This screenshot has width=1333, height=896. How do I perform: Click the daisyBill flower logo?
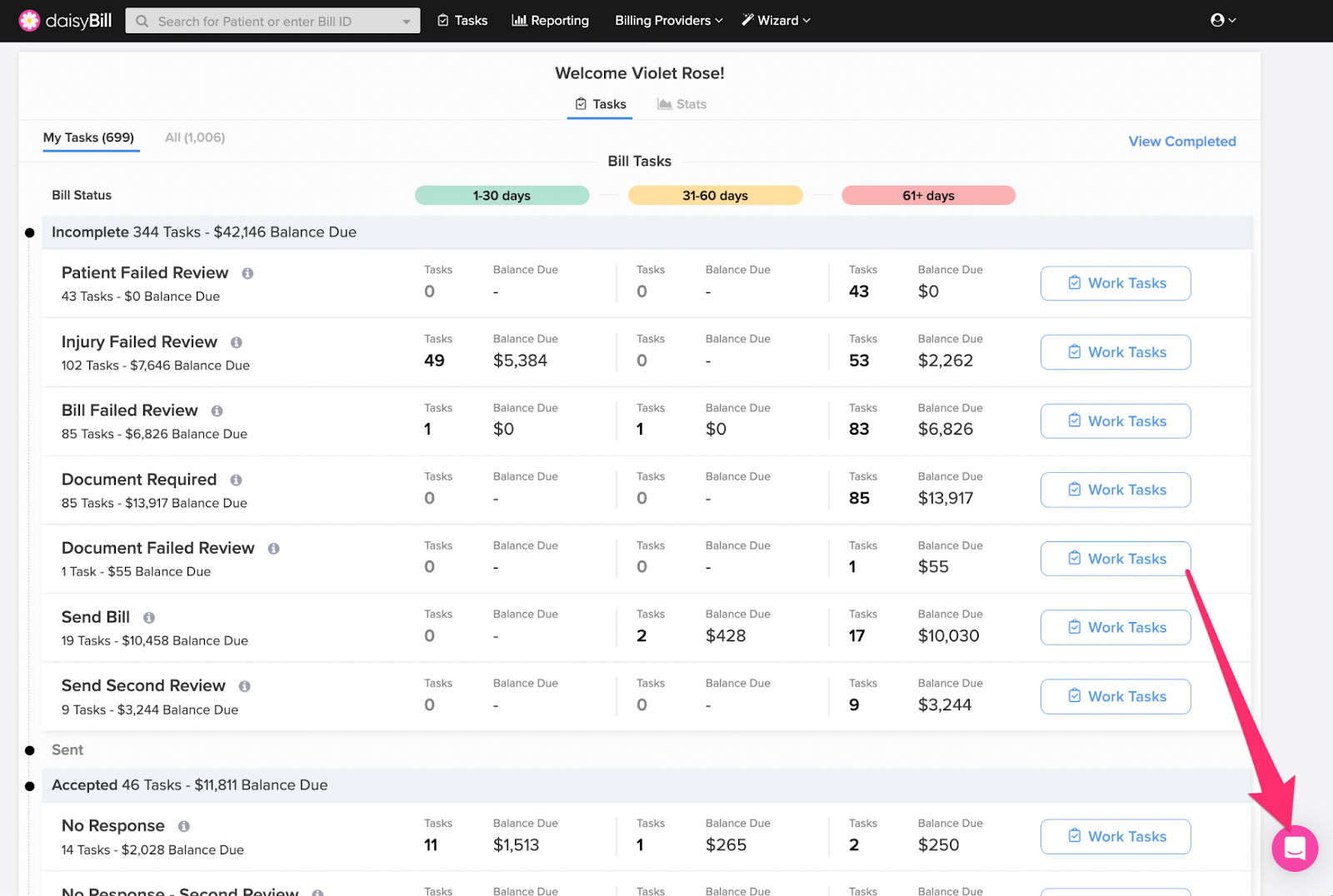(x=29, y=21)
